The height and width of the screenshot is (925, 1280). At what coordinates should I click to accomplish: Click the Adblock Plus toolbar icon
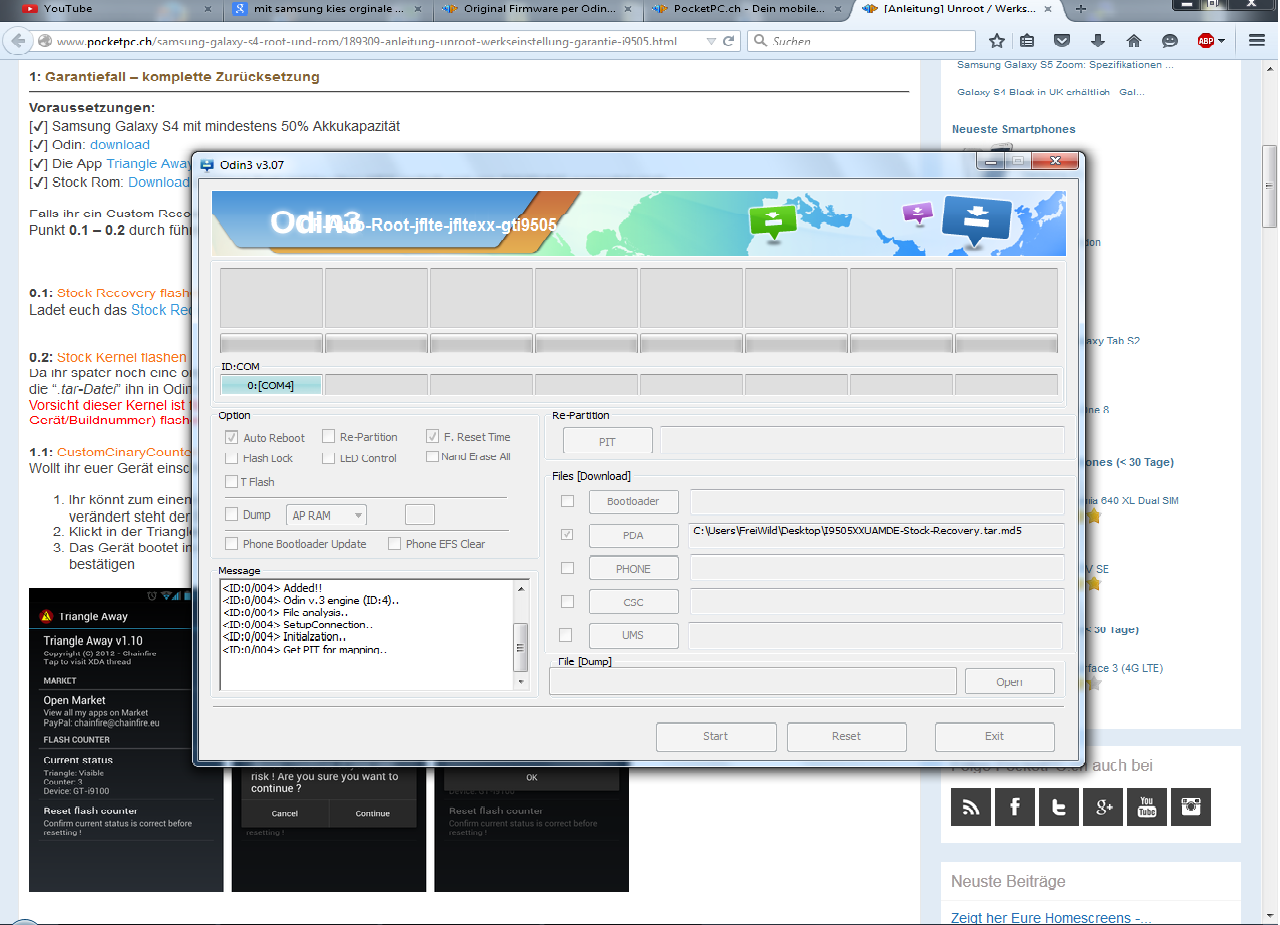[x=1206, y=41]
